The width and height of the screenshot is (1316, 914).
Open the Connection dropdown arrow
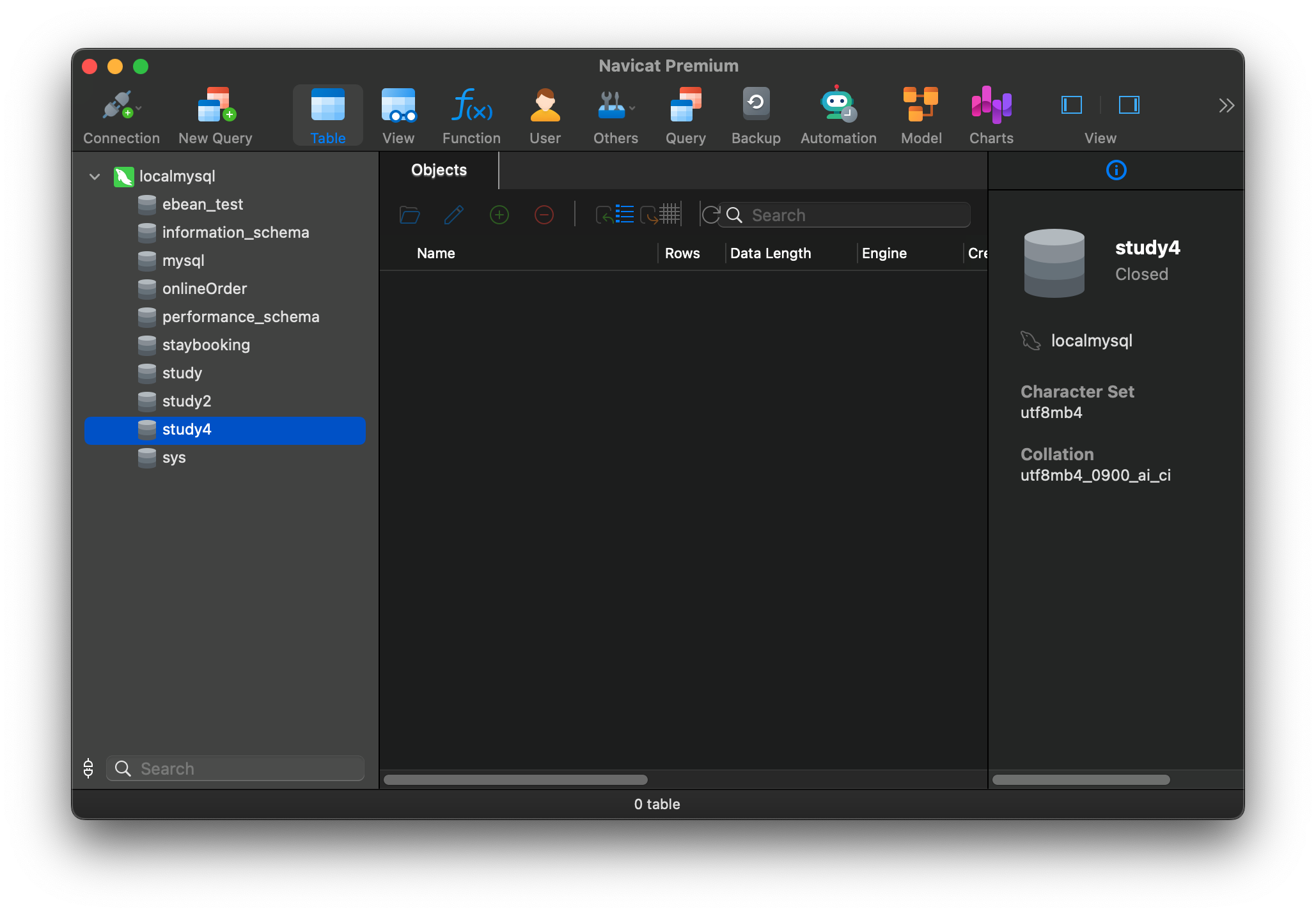(137, 109)
